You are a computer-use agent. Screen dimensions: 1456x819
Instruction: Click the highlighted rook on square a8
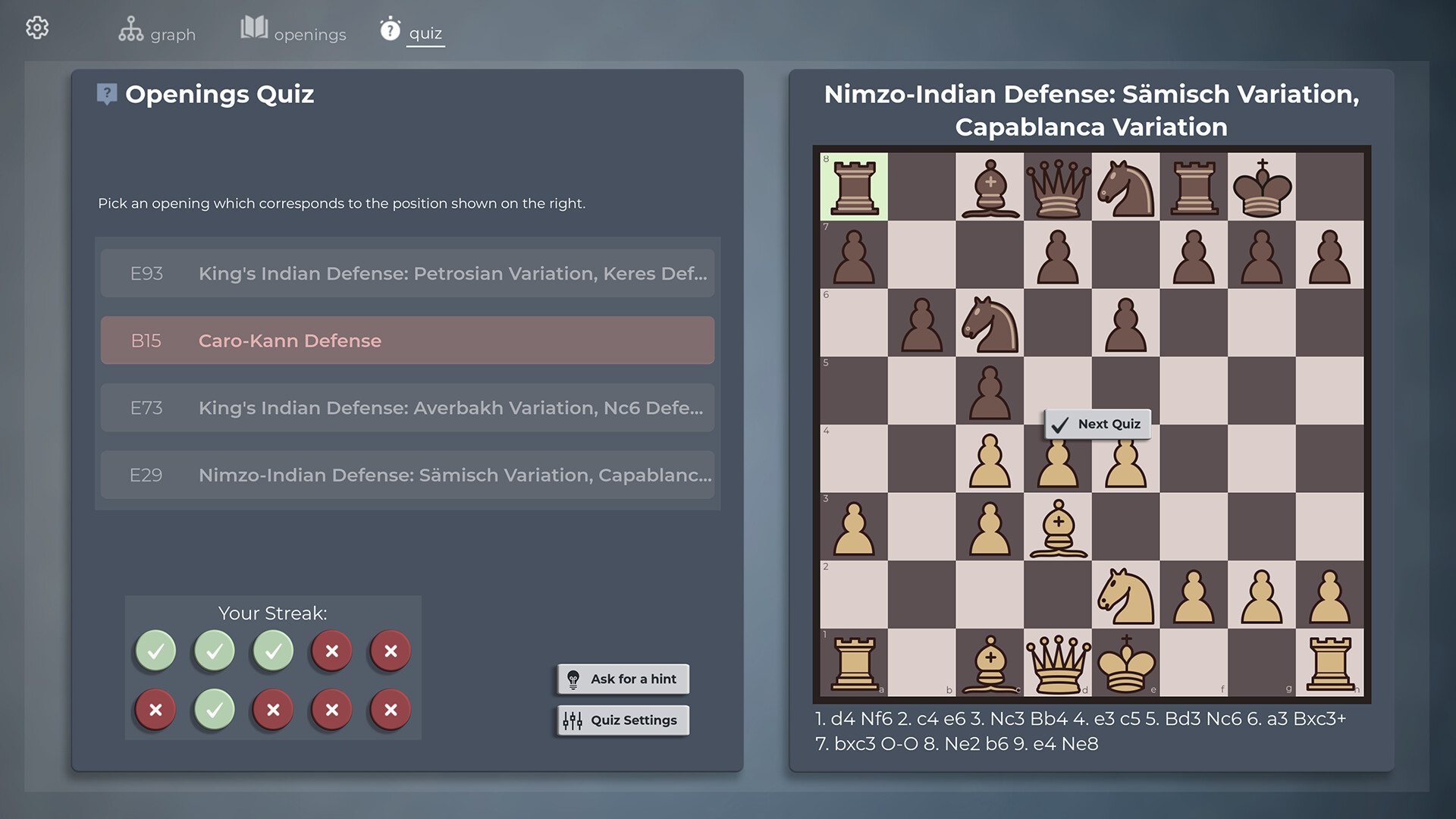[854, 187]
